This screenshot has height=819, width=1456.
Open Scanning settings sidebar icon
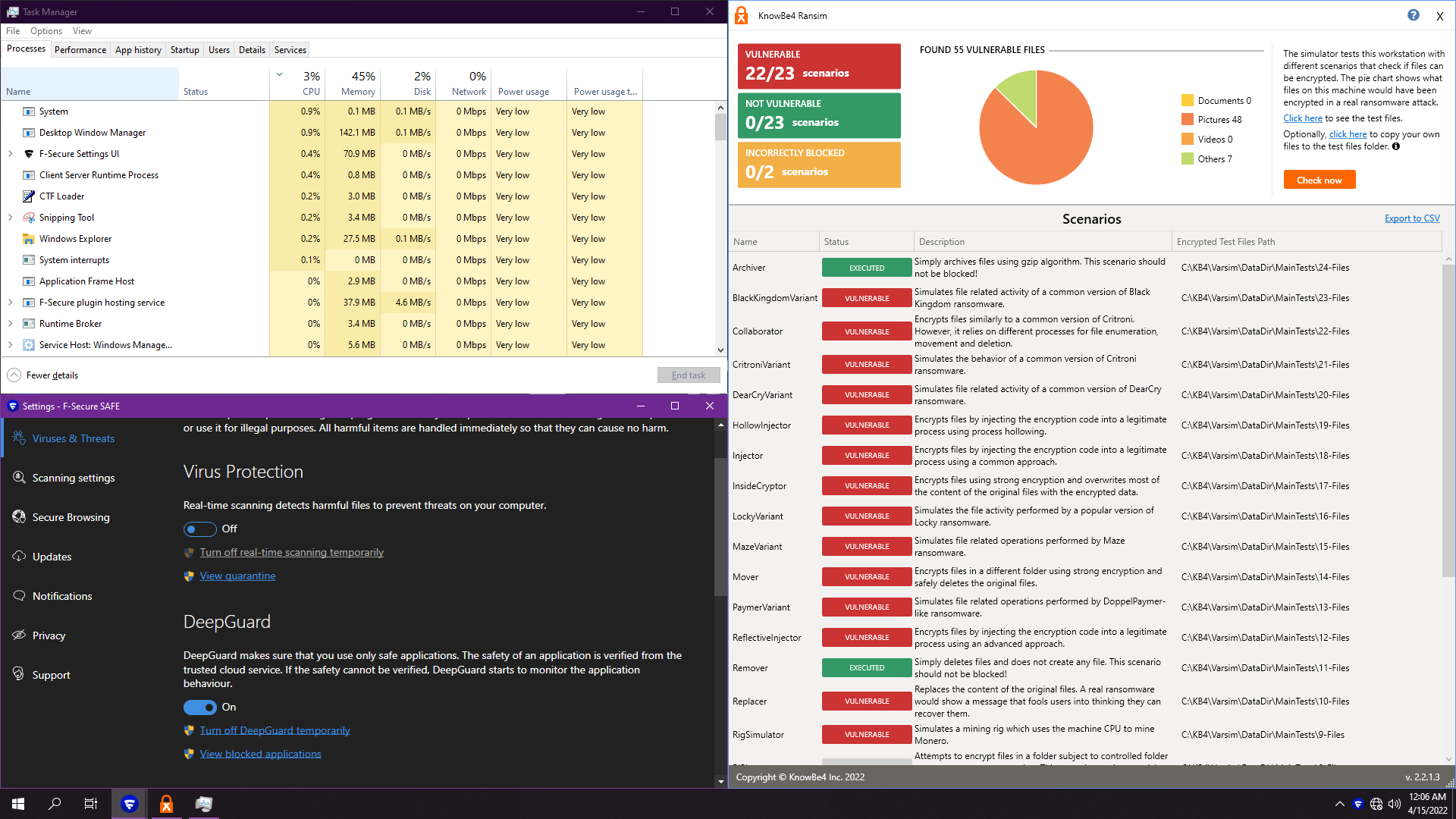coord(19,477)
